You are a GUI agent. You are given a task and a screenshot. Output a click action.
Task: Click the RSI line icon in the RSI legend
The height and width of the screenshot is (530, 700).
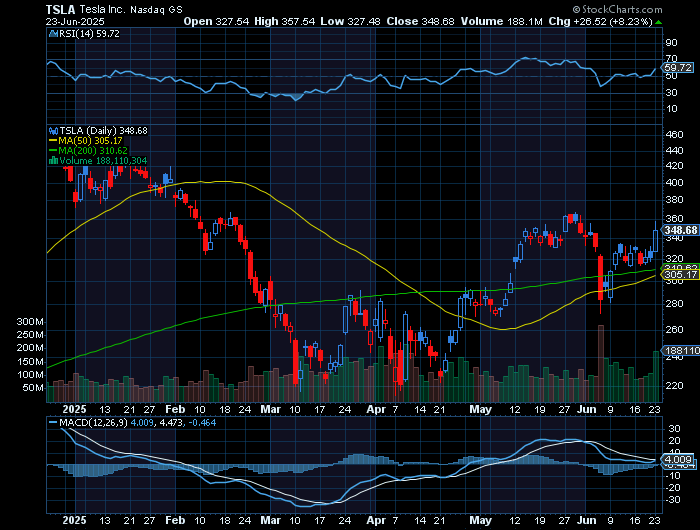pyautogui.click(x=54, y=33)
